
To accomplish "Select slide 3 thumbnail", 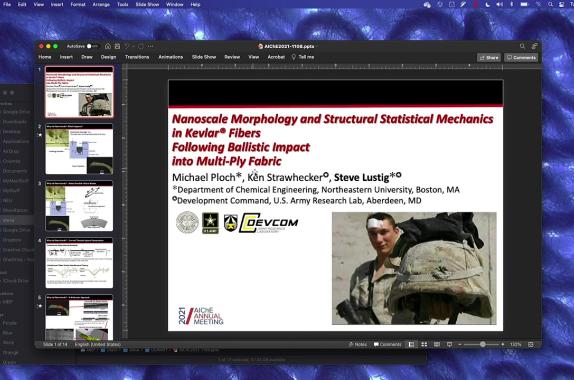I will [x=79, y=206].
